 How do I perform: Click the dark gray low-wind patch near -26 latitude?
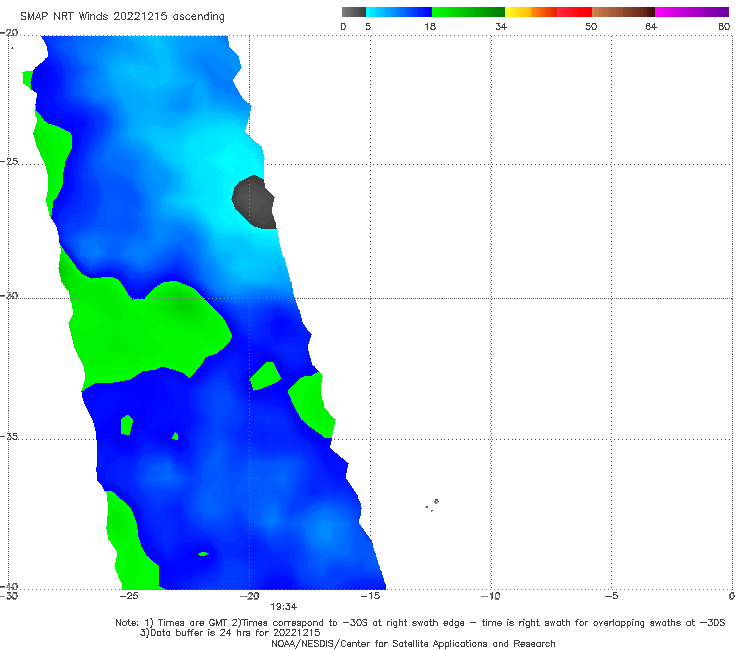[255, 202]
